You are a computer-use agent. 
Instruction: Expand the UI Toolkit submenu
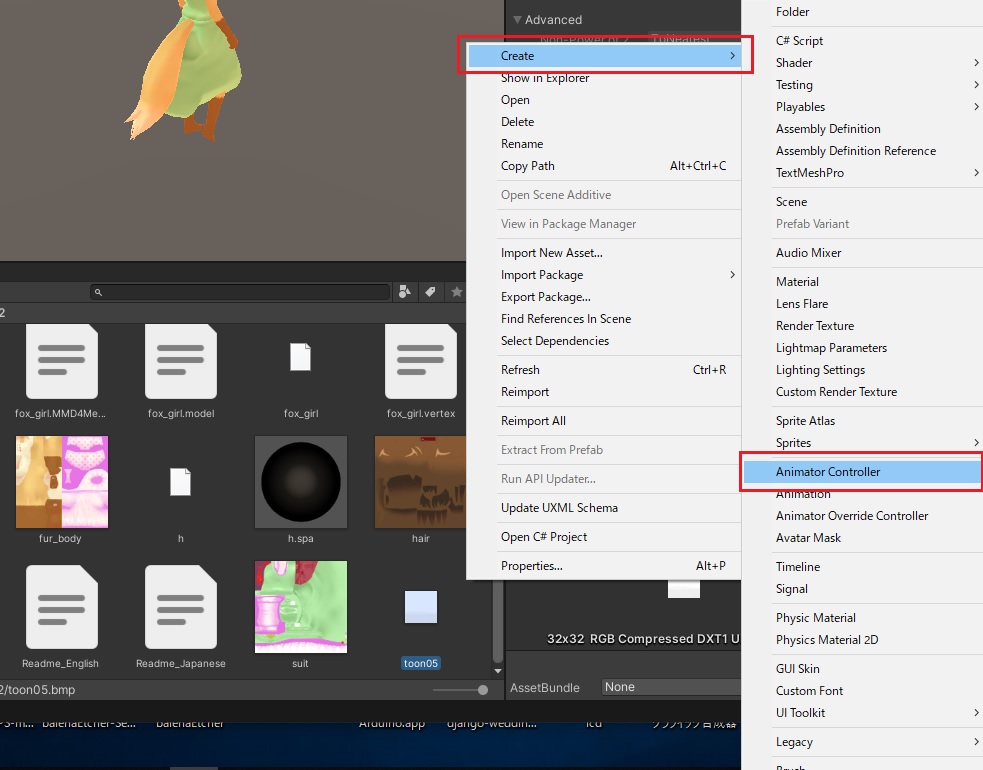[x=862, y=713]
